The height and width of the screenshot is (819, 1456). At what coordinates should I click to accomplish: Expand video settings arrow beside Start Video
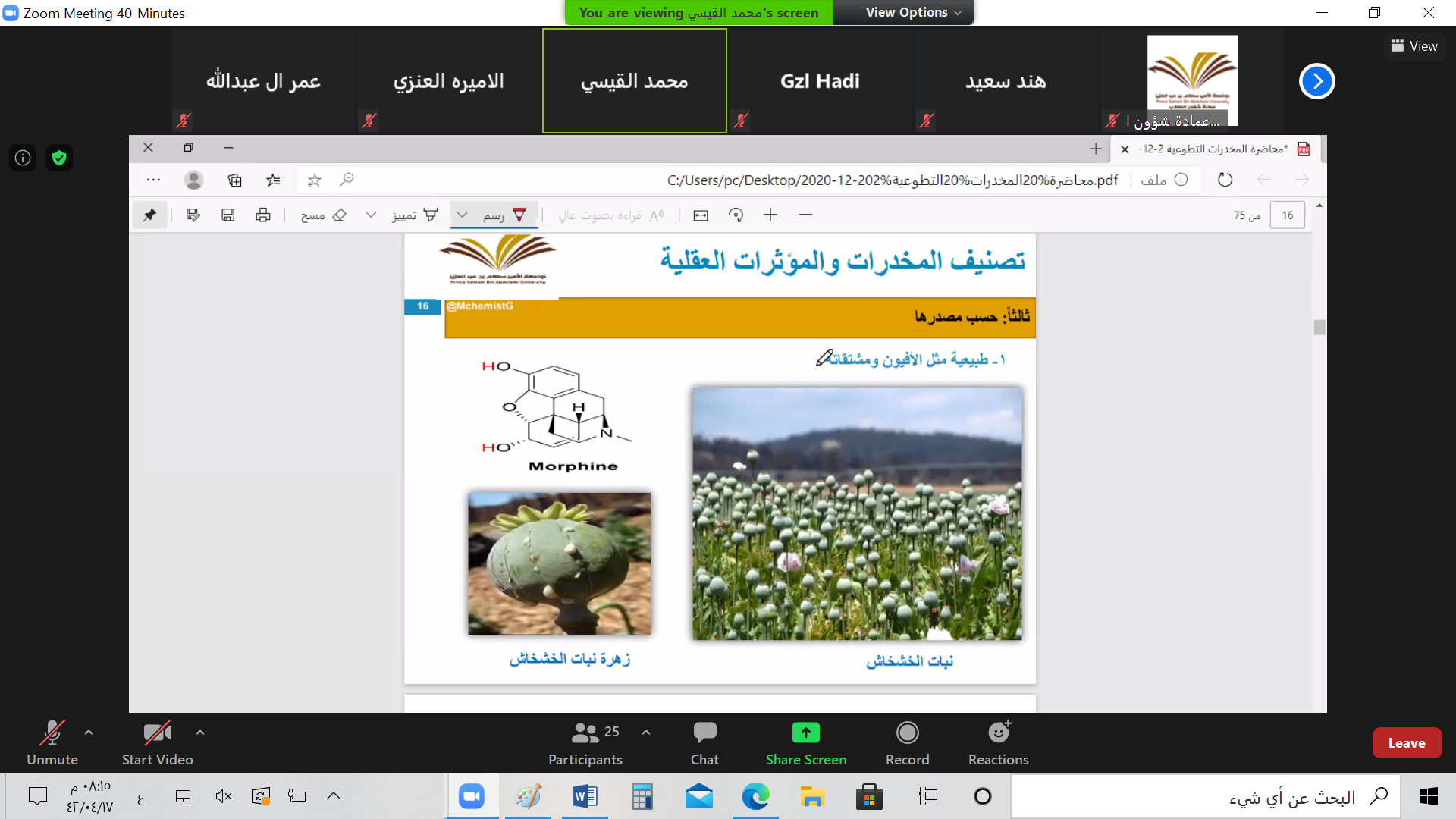[x=200, y=733]
